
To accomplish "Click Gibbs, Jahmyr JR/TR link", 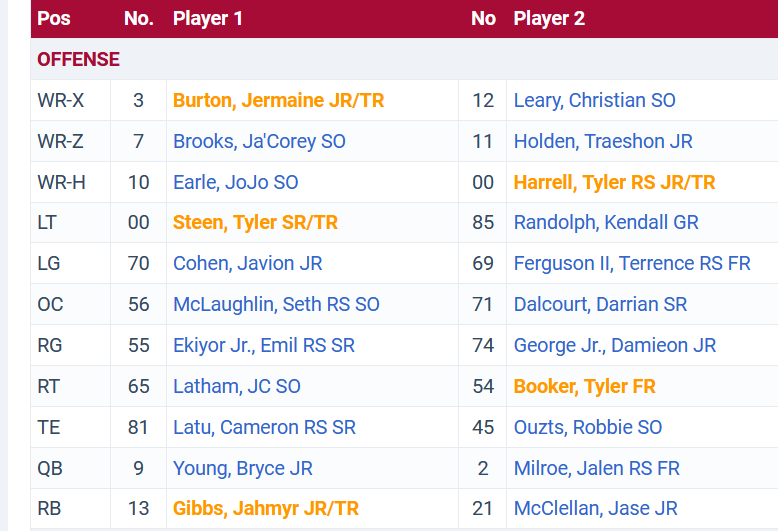I will (x=265, y=508).
